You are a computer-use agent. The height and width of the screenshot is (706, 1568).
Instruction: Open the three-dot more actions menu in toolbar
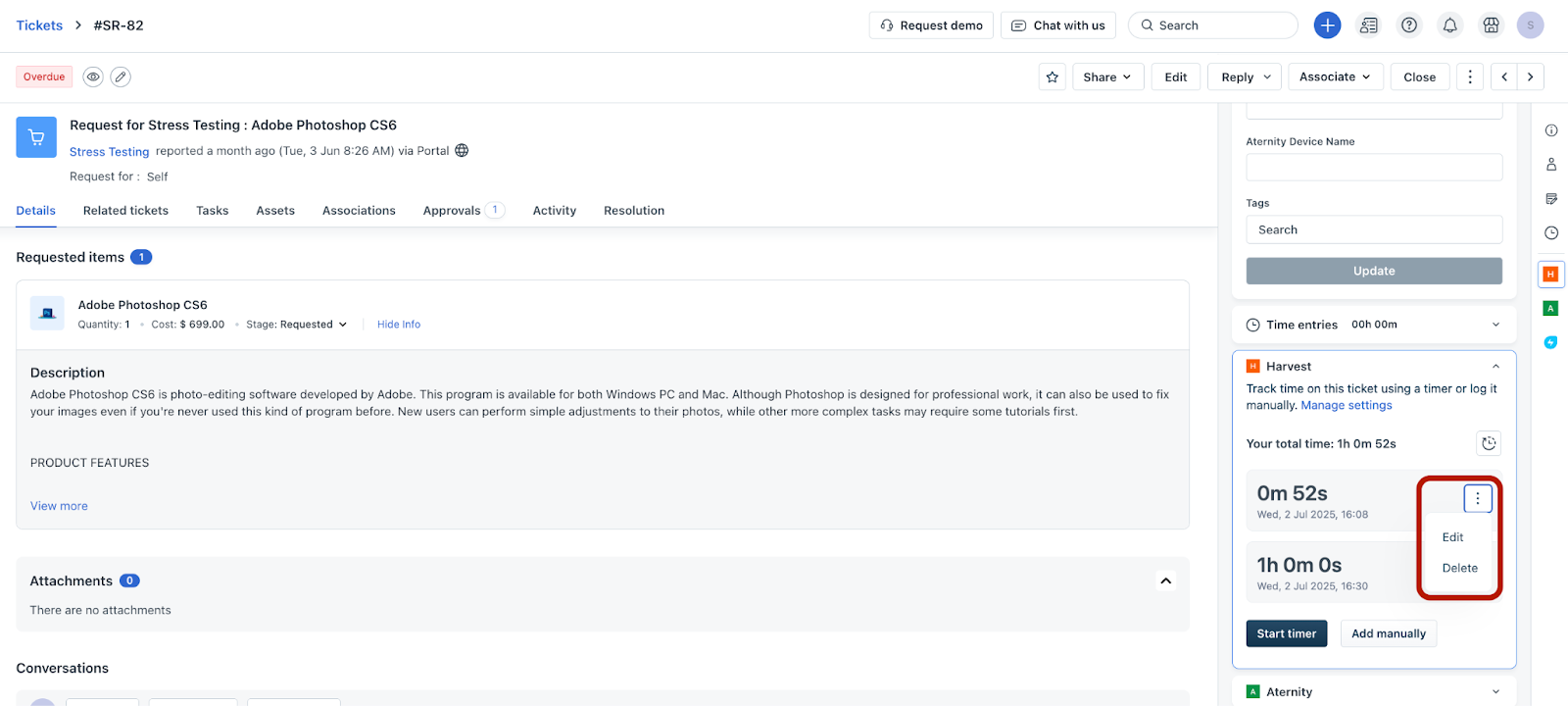(x=1469, y=76)
